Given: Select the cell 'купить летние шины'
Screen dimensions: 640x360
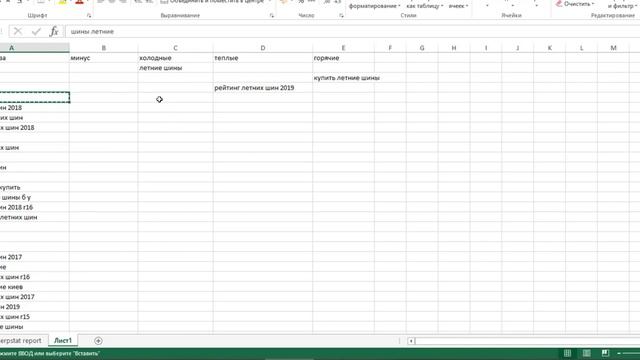Looking at the screenshot, I should tap(343, 78).
